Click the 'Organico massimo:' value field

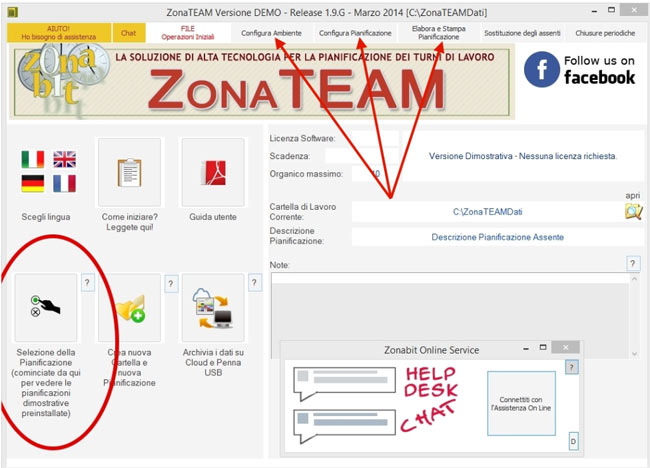(376, 174)
